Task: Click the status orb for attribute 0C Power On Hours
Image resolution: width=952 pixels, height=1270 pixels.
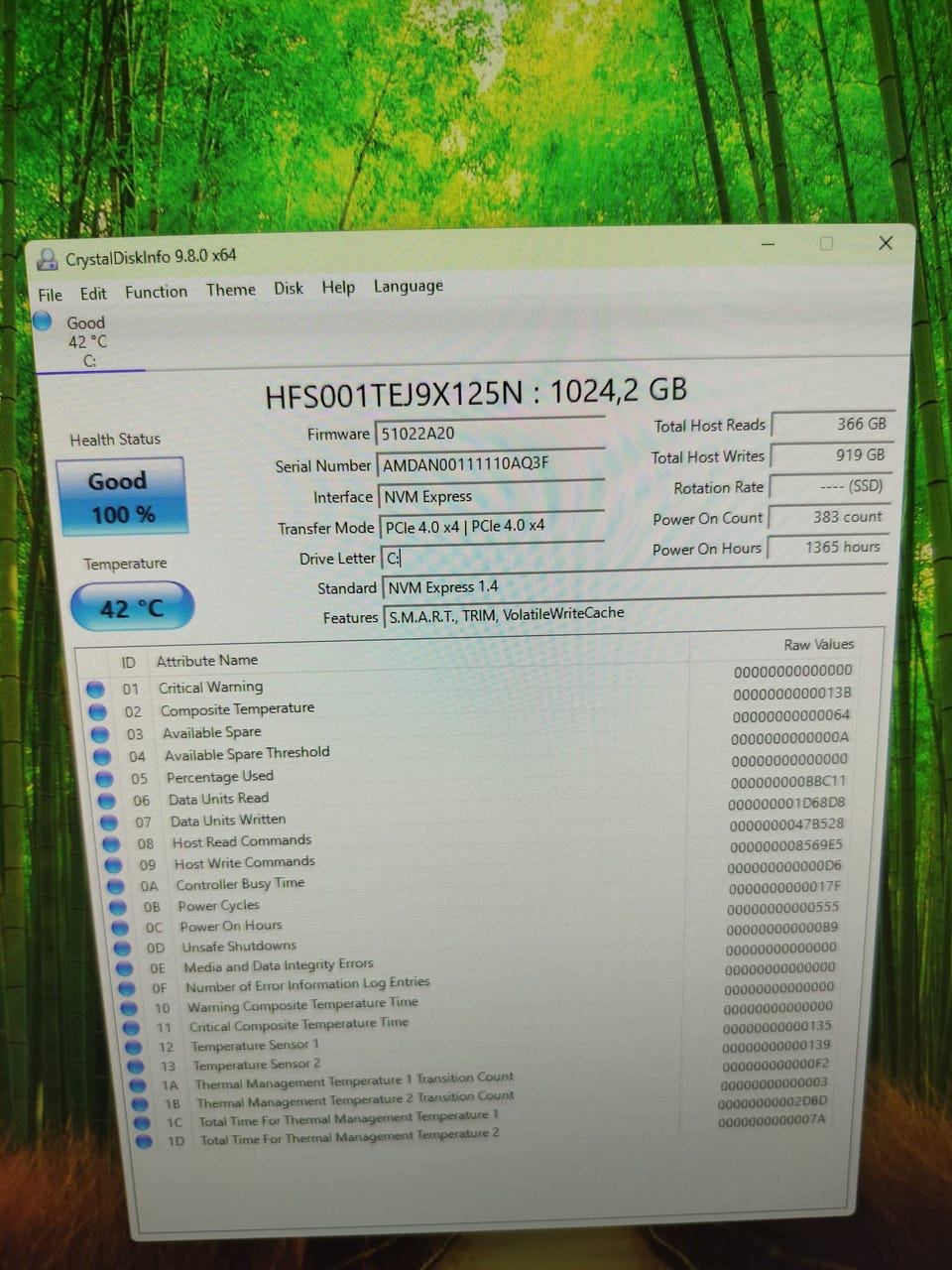Action: pos(120,928)
